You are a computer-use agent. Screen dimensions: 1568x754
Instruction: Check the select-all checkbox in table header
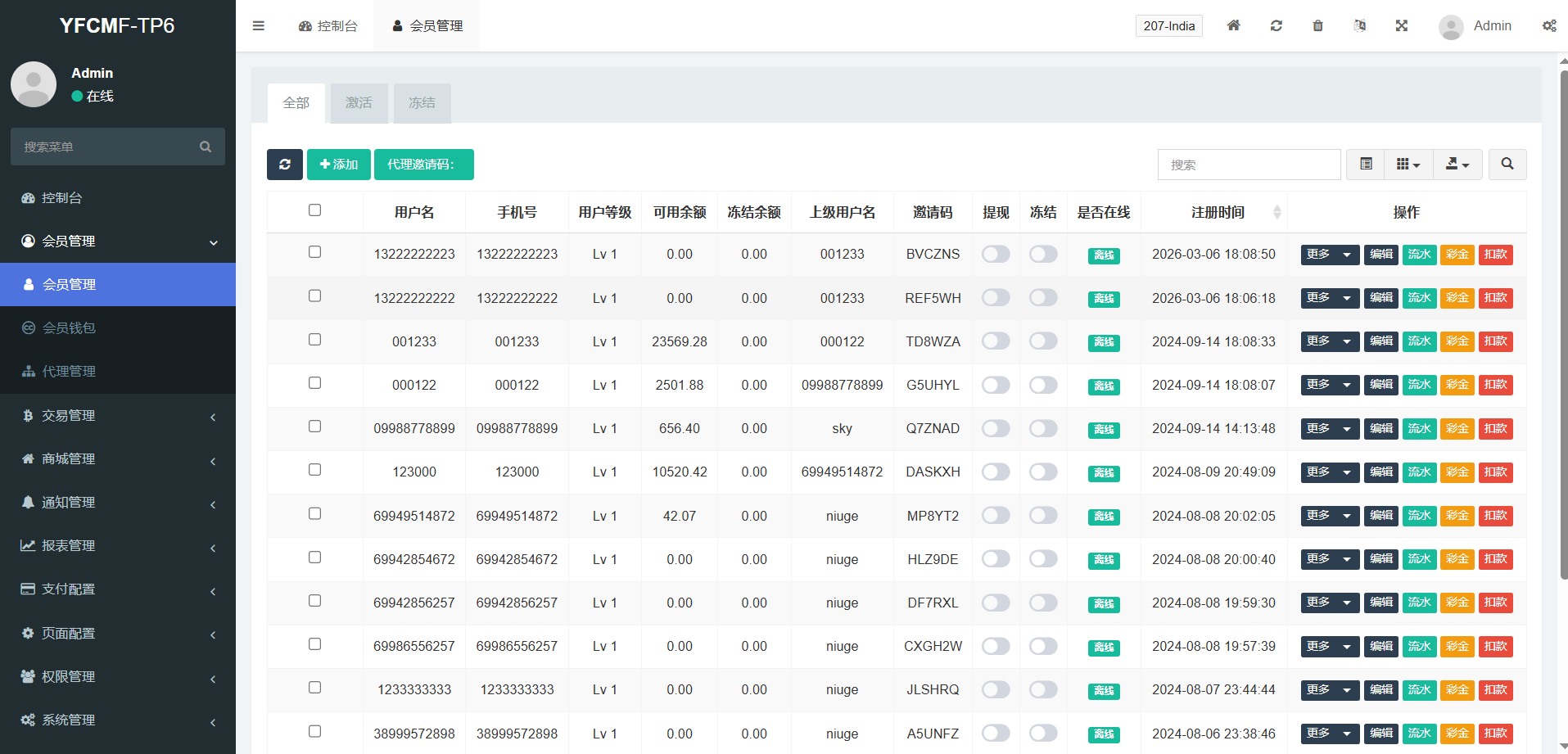click(314, 210)
